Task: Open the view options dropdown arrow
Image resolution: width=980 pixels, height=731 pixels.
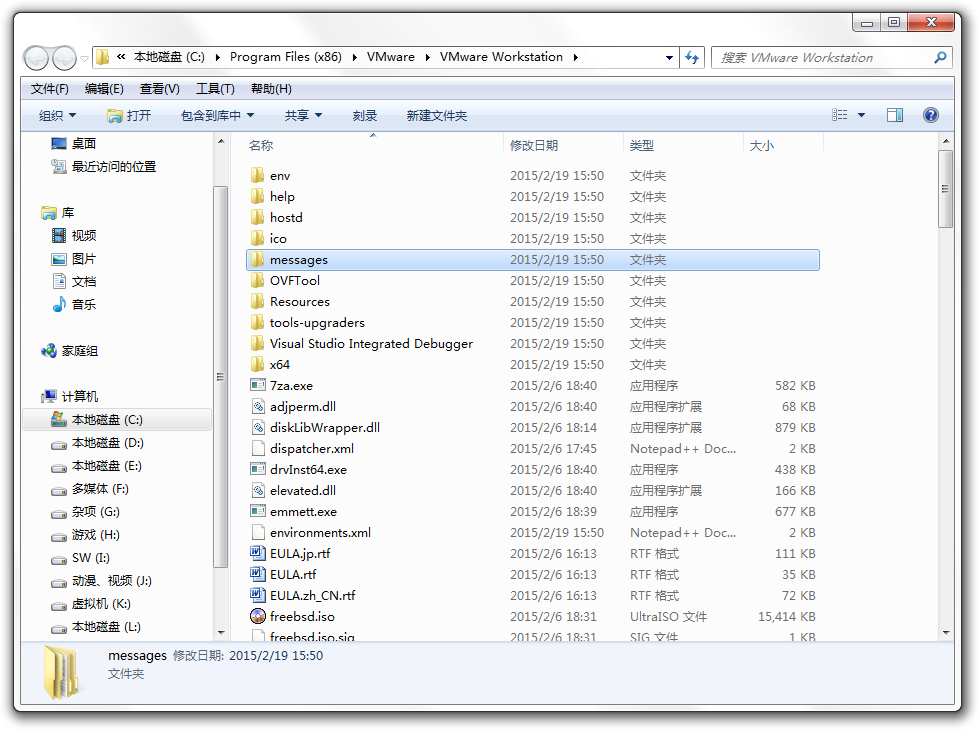Action: pyautogui.click(x=862, y=115)
